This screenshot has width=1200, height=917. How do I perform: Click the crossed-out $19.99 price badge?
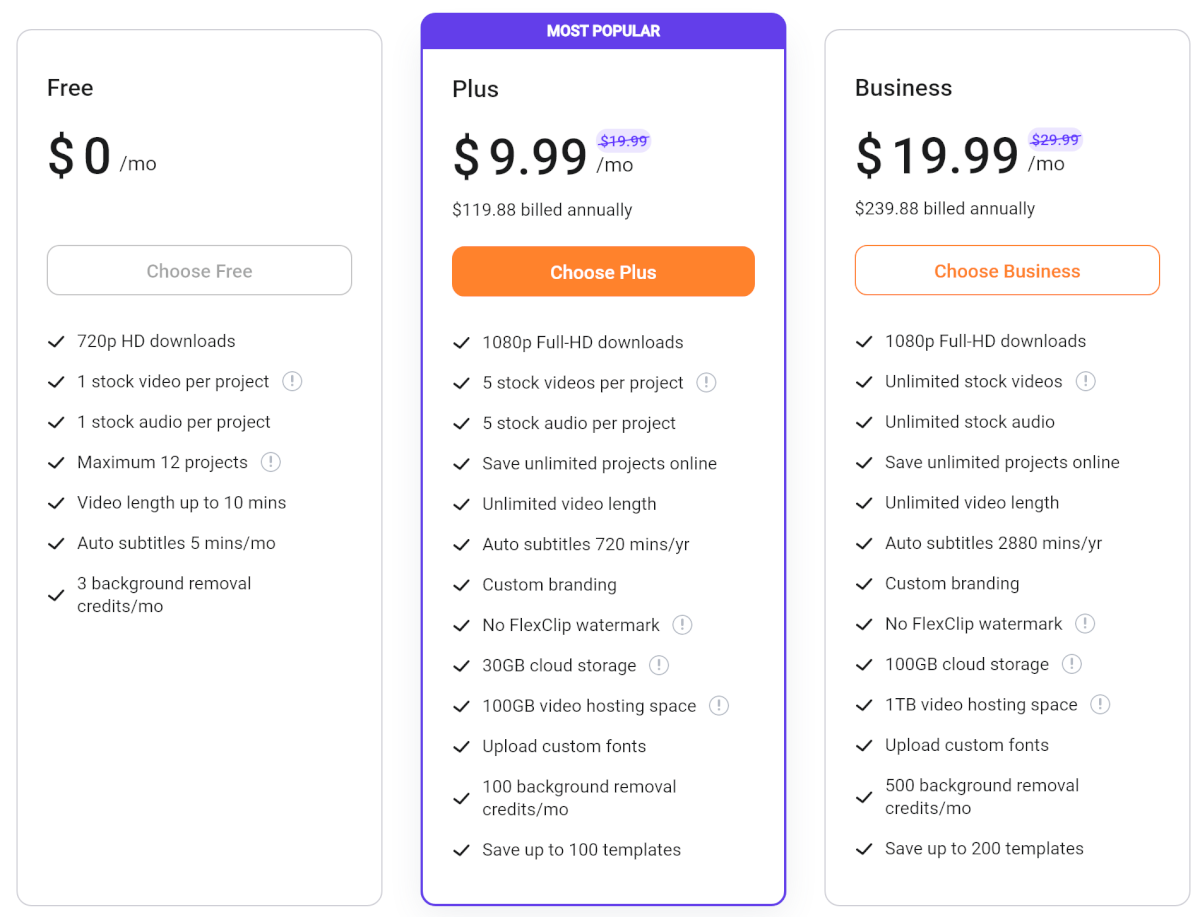coord(623,141)
